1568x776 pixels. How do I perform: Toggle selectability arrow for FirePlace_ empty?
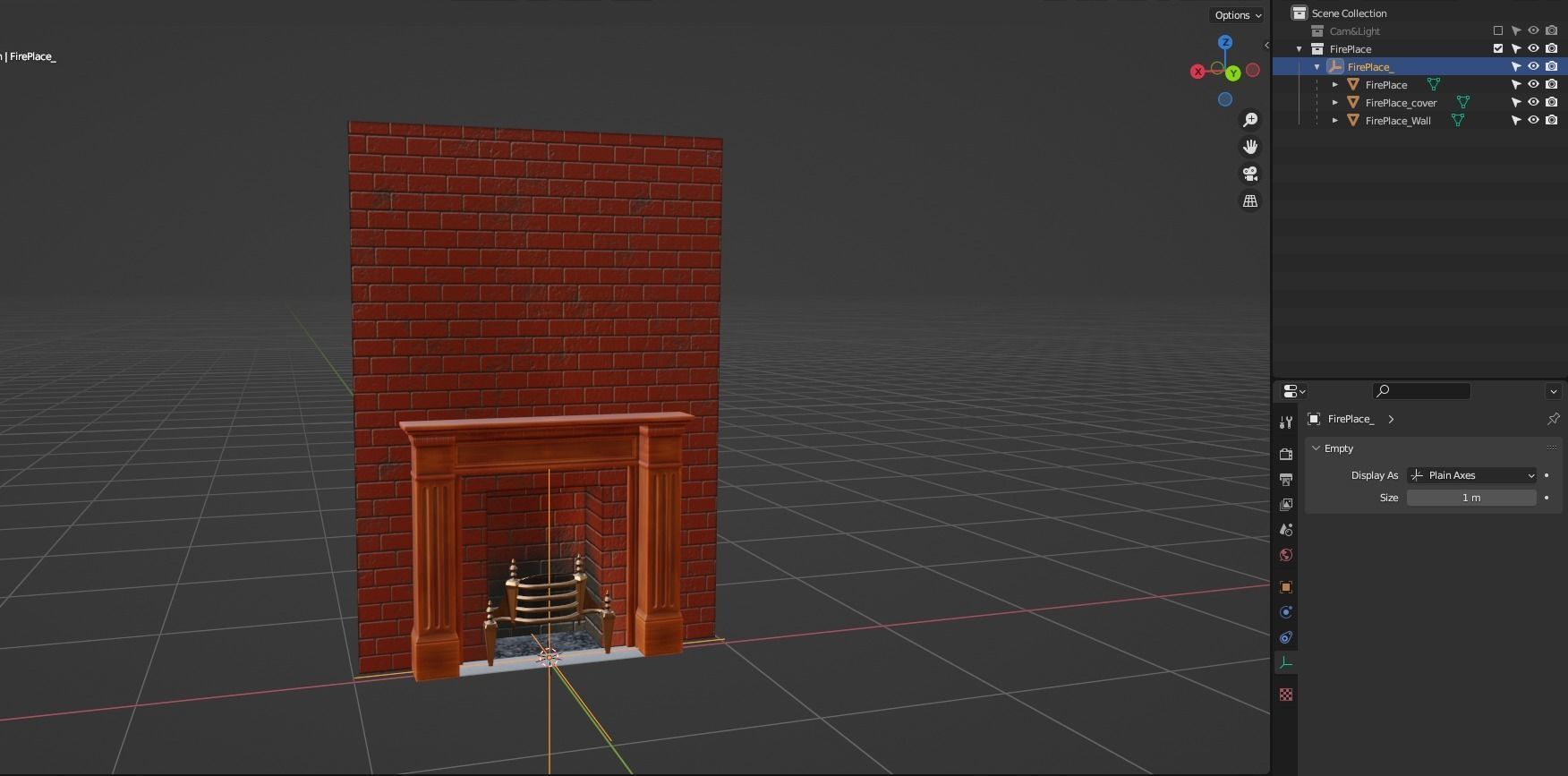pyautogui.click(x=1516, y=66)
